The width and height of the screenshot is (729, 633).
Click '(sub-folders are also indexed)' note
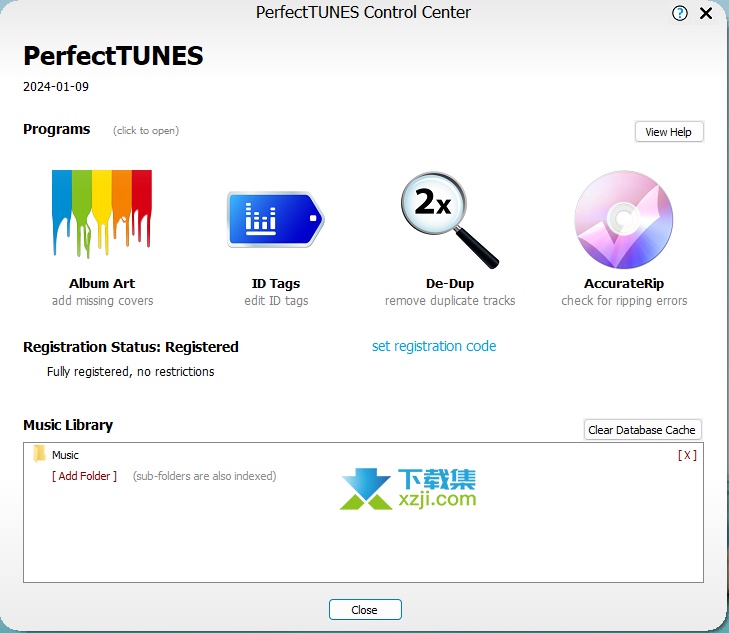pos(205,476)
